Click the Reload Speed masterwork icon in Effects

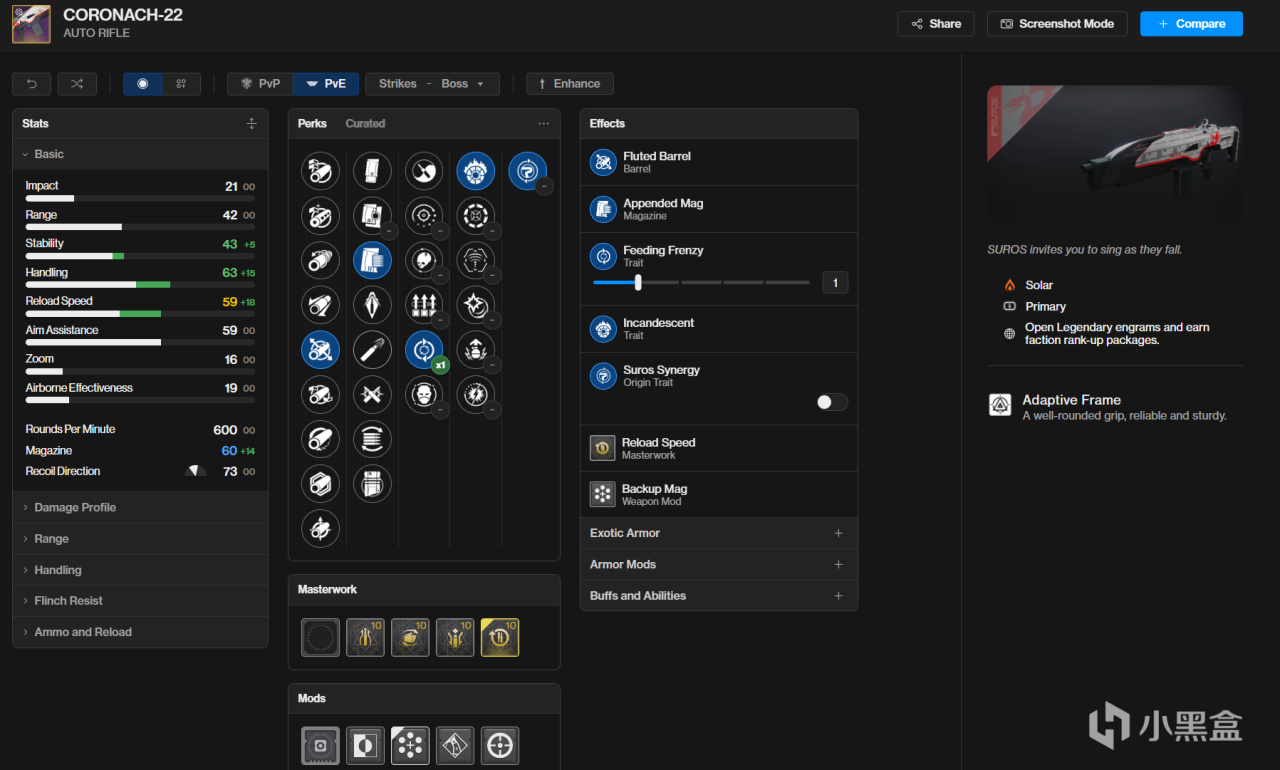click(603, 448)
